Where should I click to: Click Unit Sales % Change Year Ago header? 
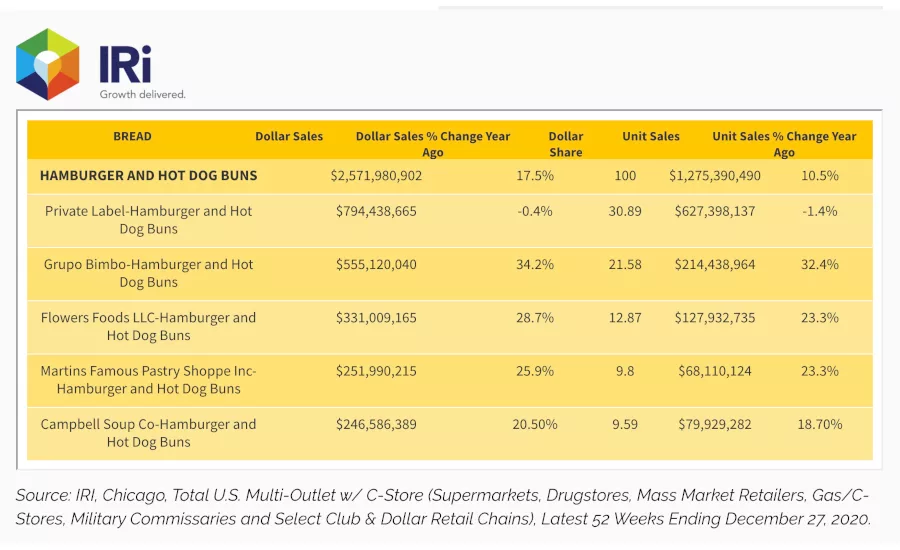coord(784,144)
